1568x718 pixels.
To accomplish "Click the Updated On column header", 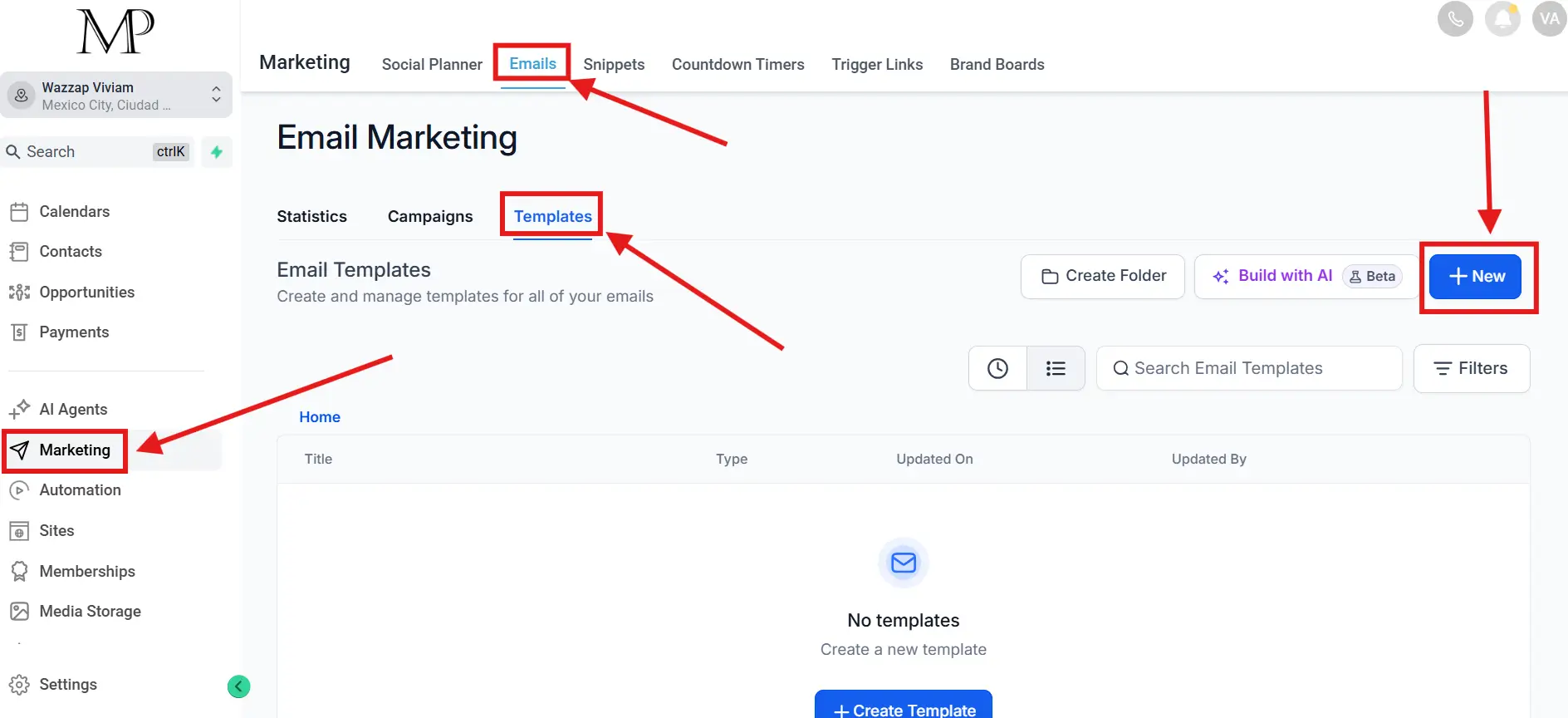I will [934, 460].
